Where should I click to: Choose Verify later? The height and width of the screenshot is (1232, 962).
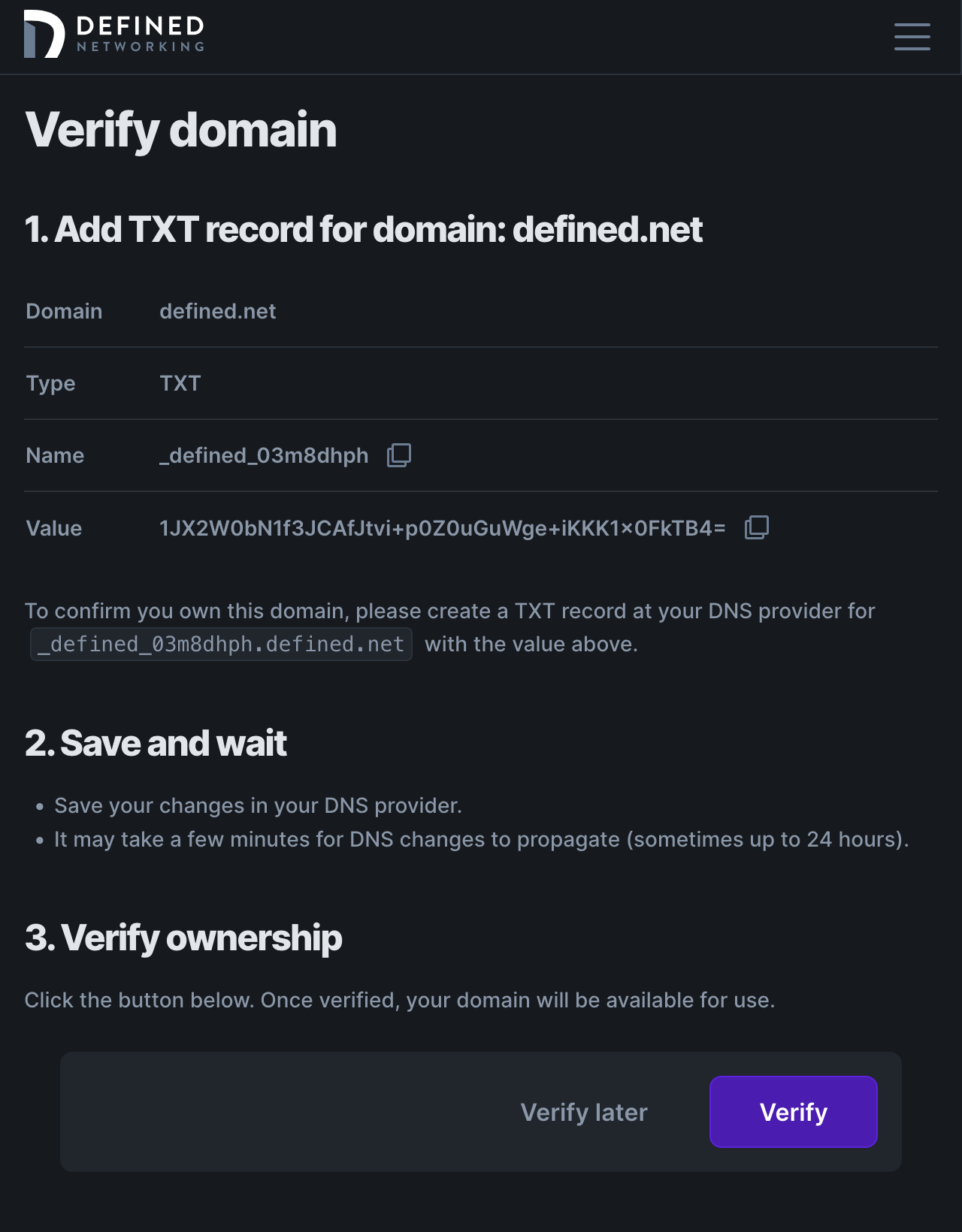584,1112
